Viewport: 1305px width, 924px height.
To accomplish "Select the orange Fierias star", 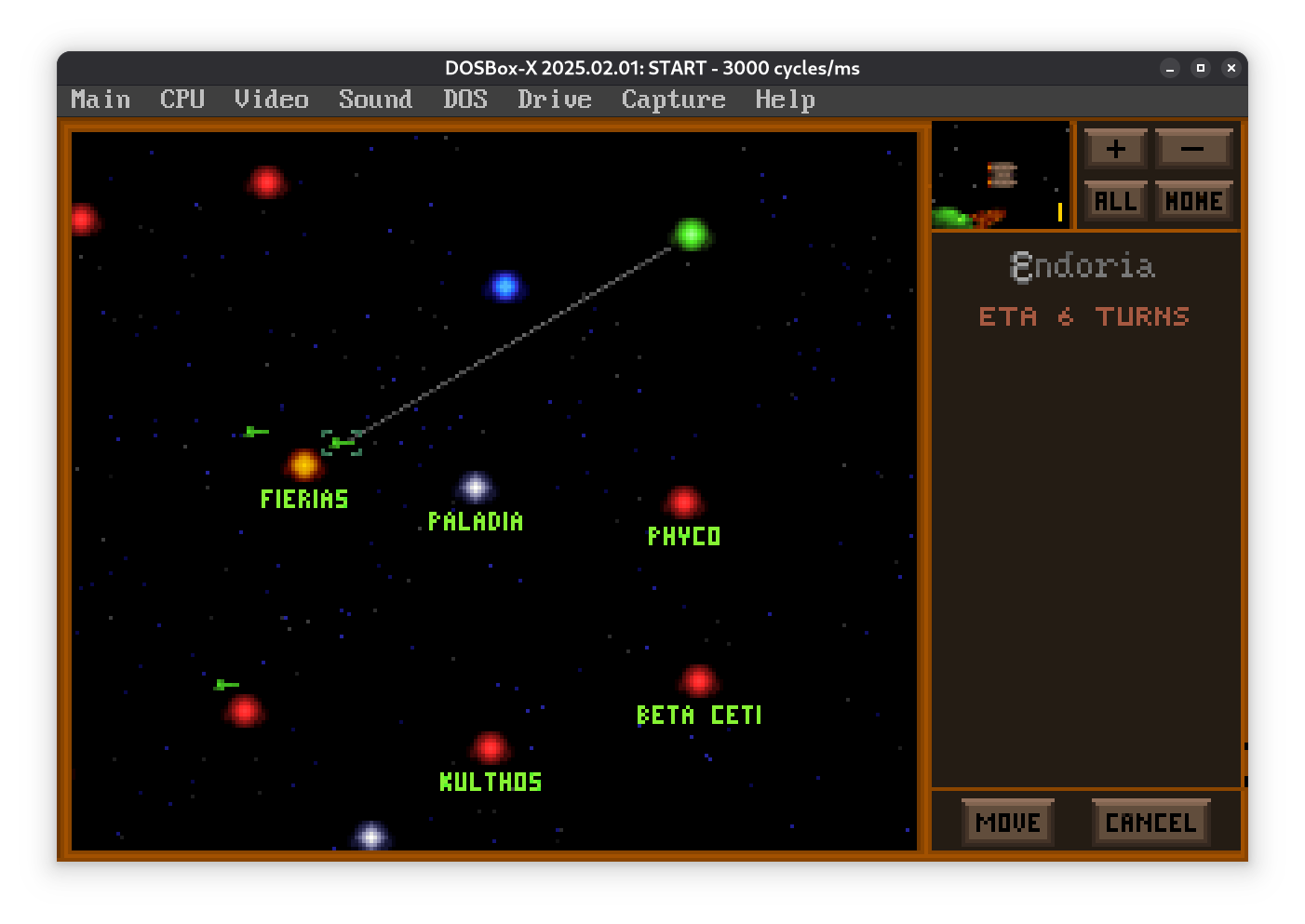I will [303, 463].
